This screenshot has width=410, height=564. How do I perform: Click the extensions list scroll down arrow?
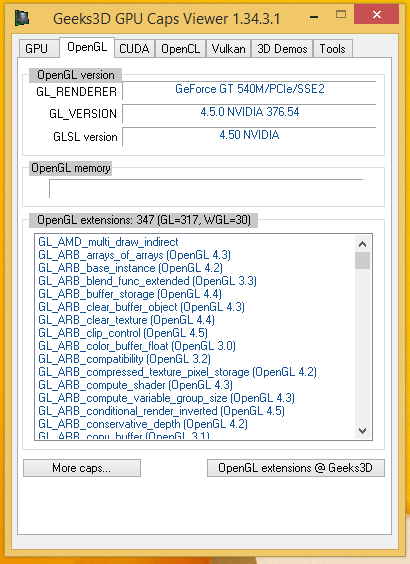[362, 431]
